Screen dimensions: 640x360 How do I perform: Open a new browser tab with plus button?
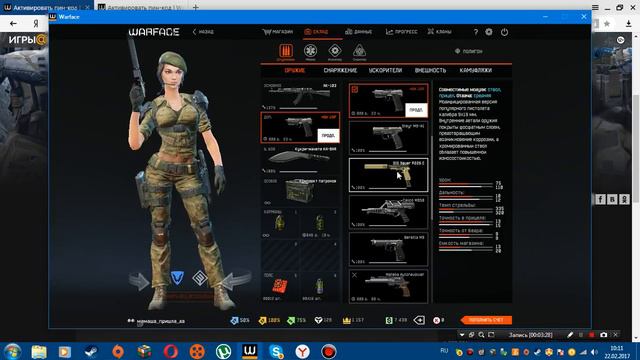pyautogui.click(x=196, y=7)
